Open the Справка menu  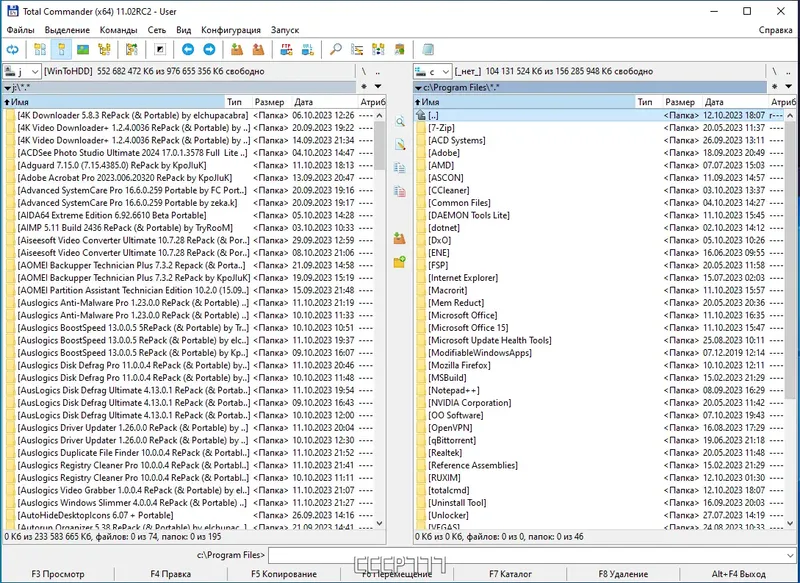click(x=775, y=30)
